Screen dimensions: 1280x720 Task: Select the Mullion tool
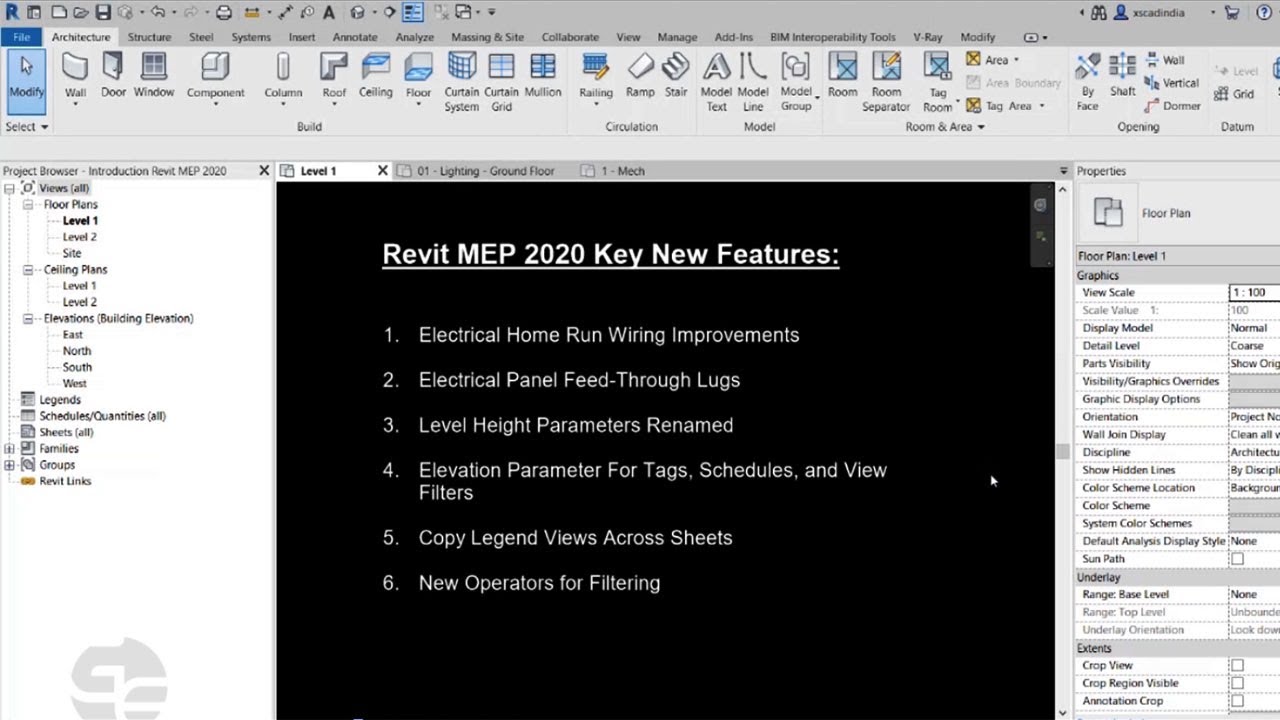coord(543,76)
